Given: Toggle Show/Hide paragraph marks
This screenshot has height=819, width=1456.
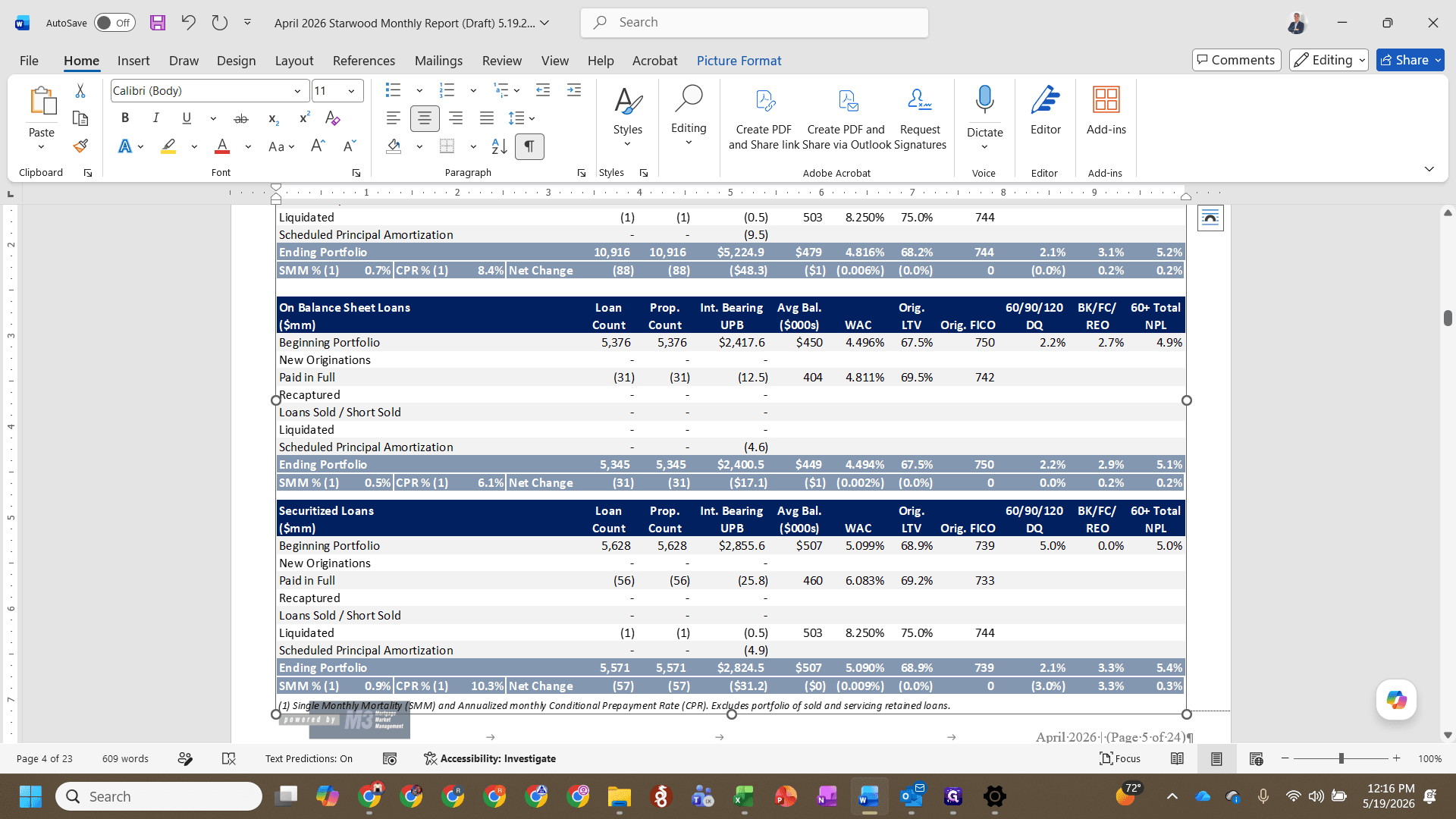Looking at the screenshot, I should (529, 146).
